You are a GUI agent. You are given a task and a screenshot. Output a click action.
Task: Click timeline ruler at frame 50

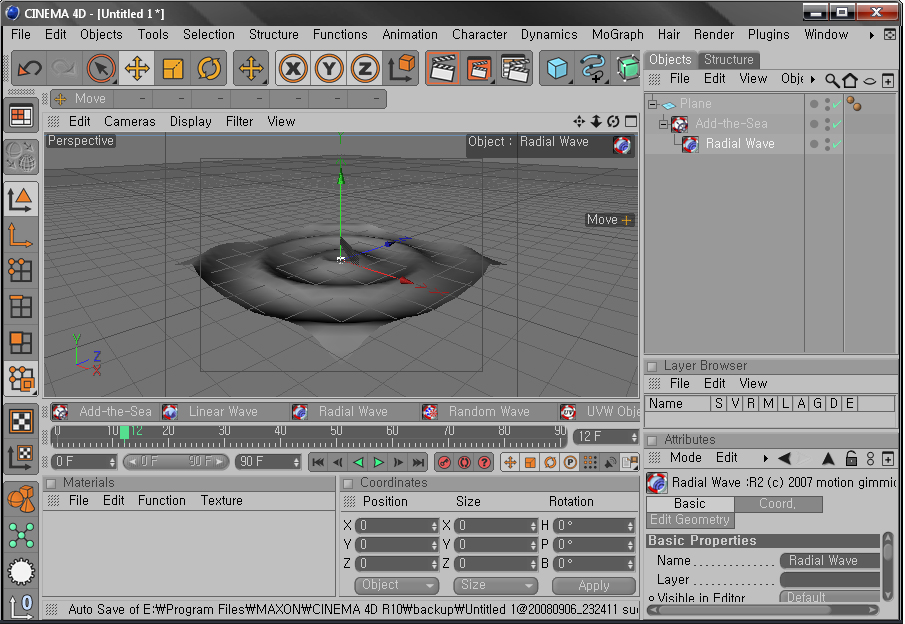[x=336, y=436]
